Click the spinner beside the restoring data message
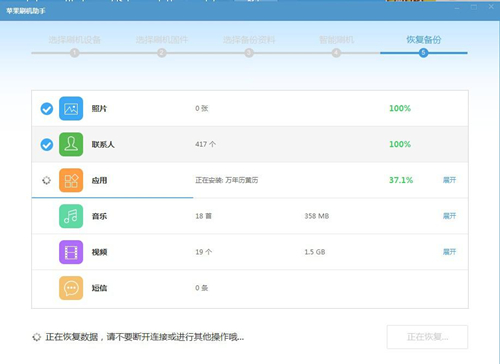Viewport: 500px width, 364px height. (x=36, y=337)
